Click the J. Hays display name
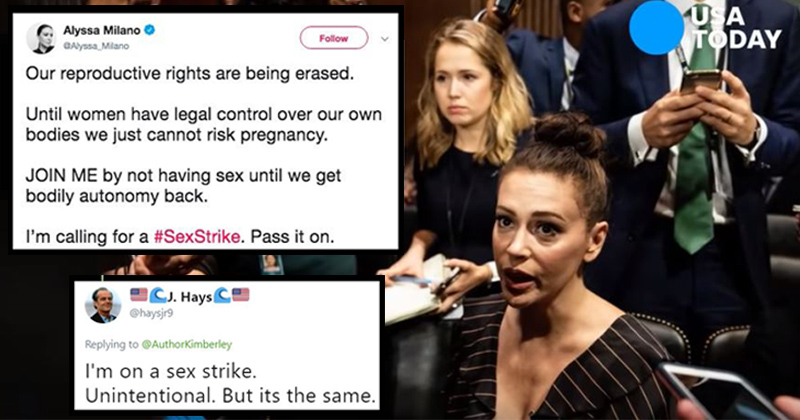Image resolution: width=800 pixels, height=420 pixels. pyautogui.click(x=189, y=297)
